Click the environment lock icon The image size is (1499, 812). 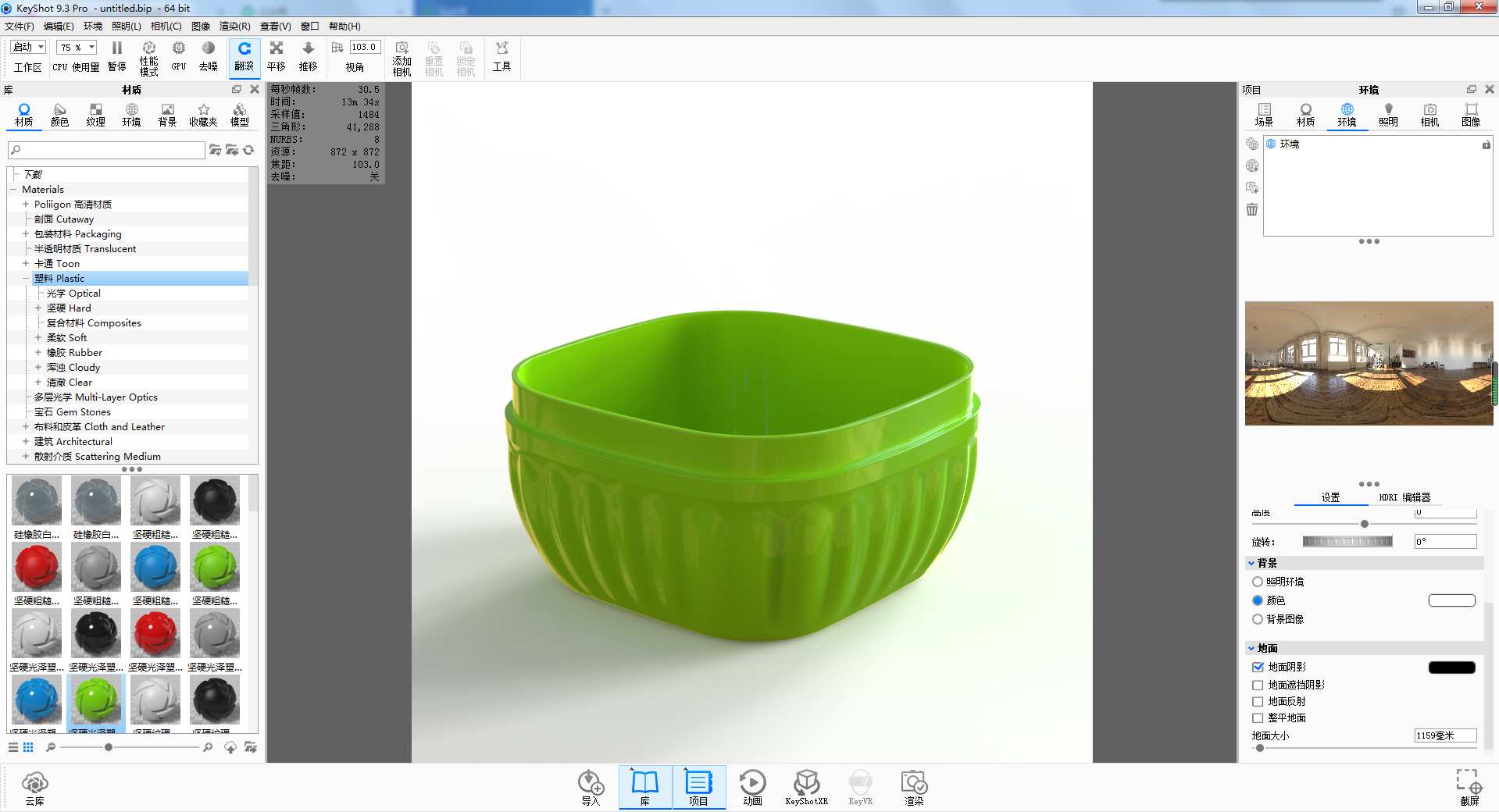(x=1486, y=144)
